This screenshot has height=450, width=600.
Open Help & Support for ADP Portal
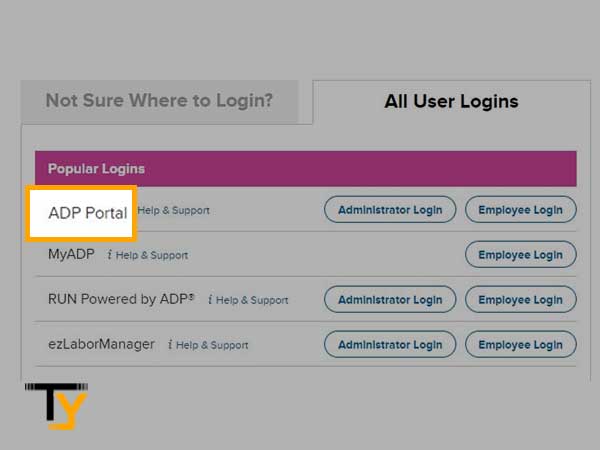173,210
